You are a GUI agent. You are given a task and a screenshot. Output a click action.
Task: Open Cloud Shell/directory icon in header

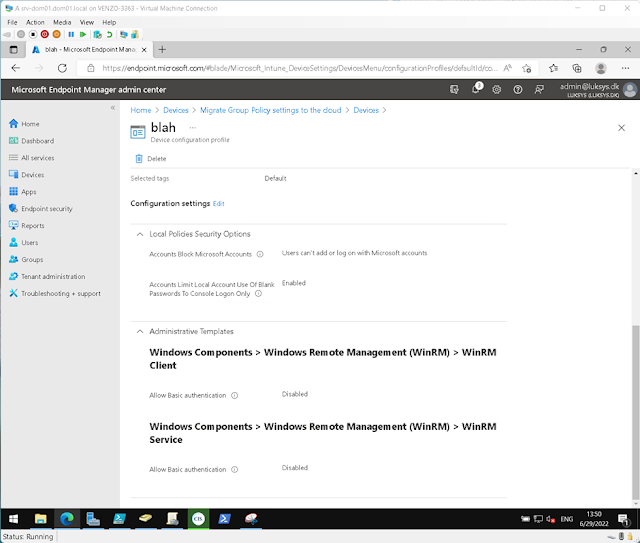(454, 89)
